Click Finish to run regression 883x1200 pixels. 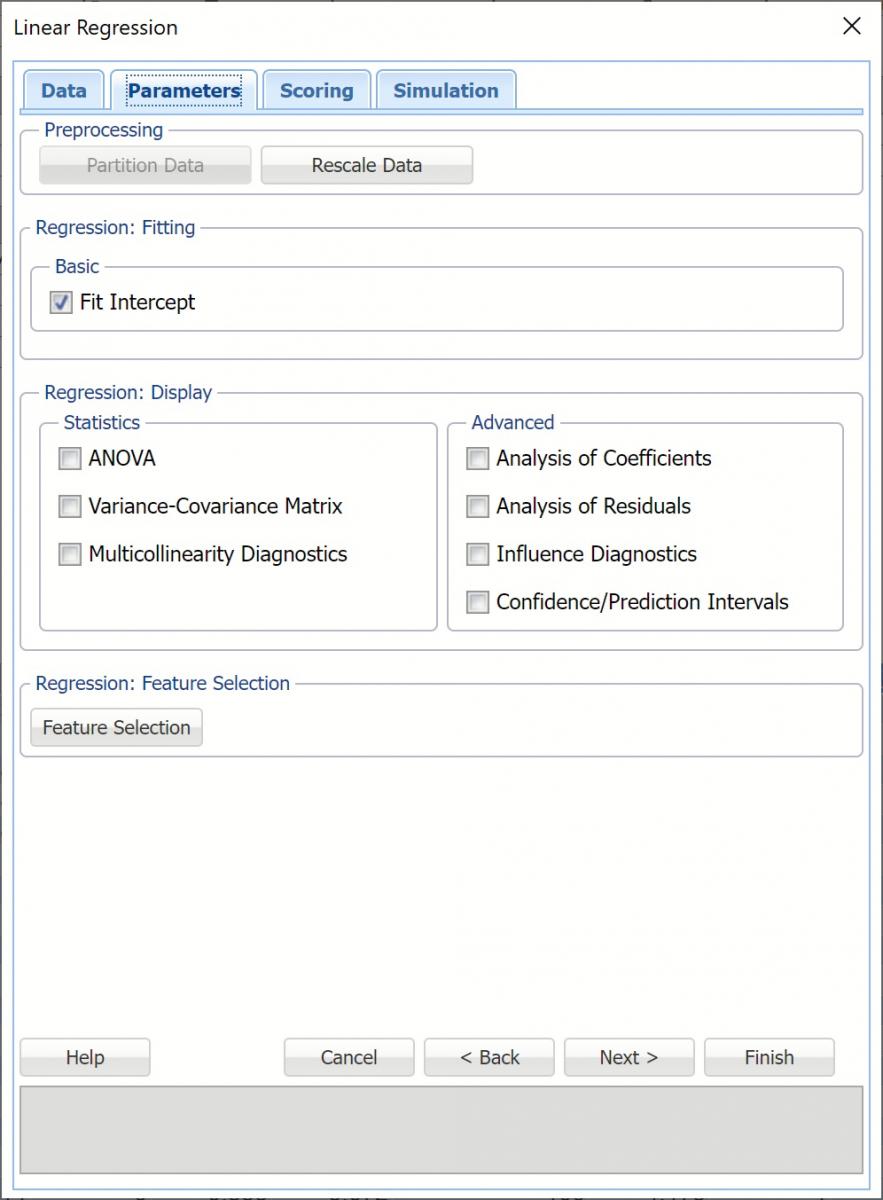[x=769, y=1058]
